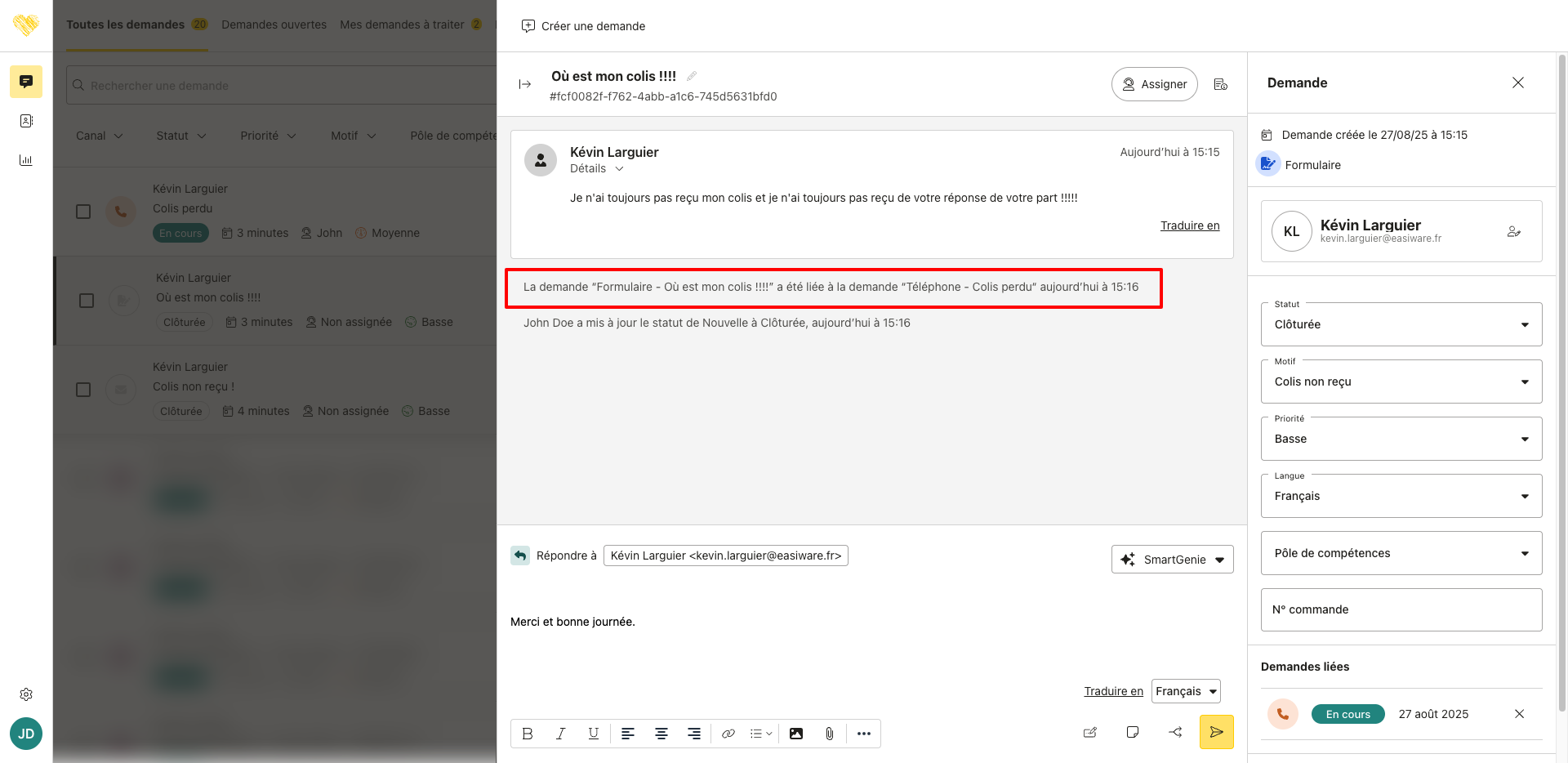Open contacts from the left sidebar
The height and width of the screenshot is (763, 1568).
(26, 121)
